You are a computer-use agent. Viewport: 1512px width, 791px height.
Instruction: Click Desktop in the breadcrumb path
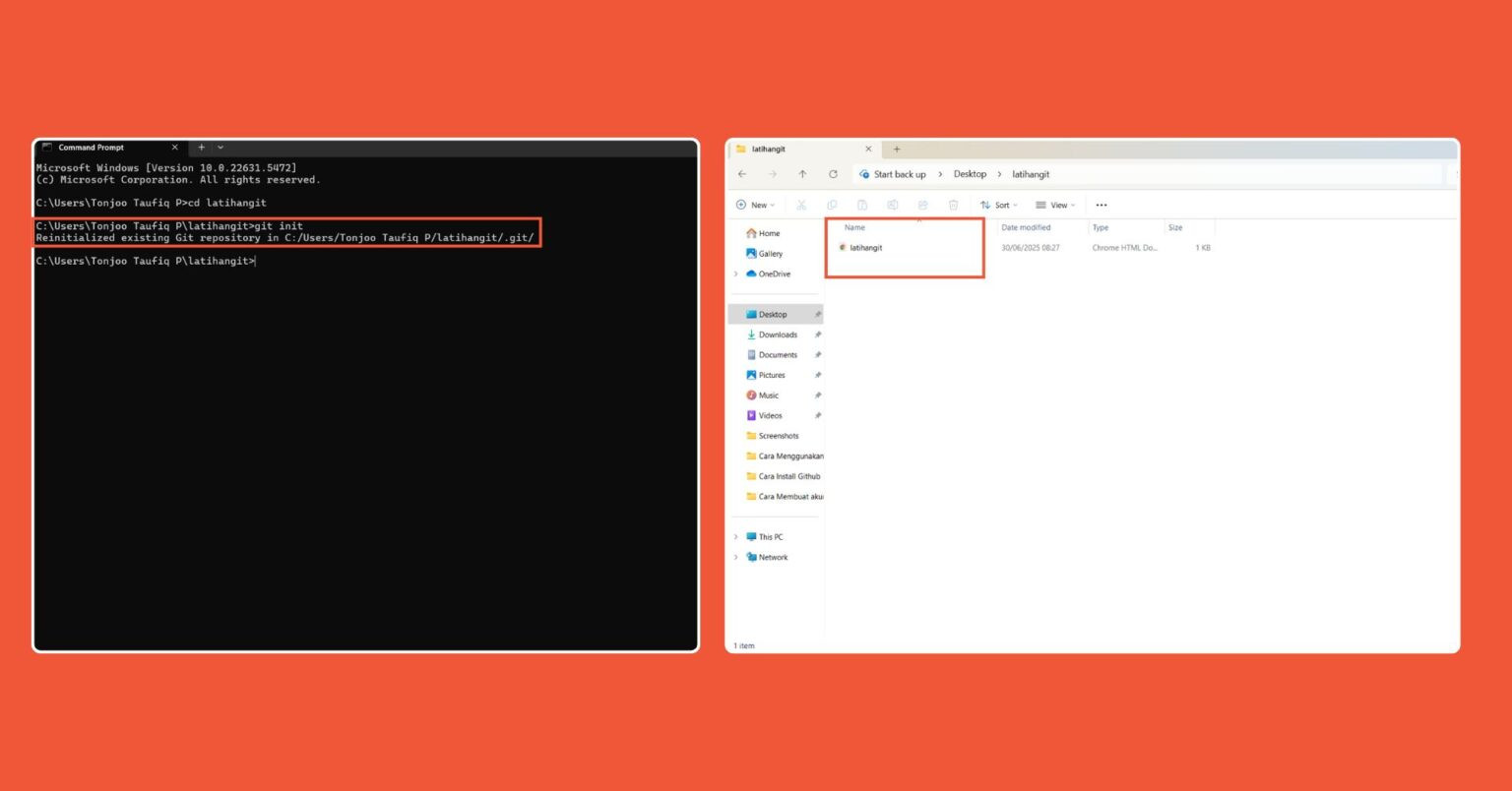(970, 174)
